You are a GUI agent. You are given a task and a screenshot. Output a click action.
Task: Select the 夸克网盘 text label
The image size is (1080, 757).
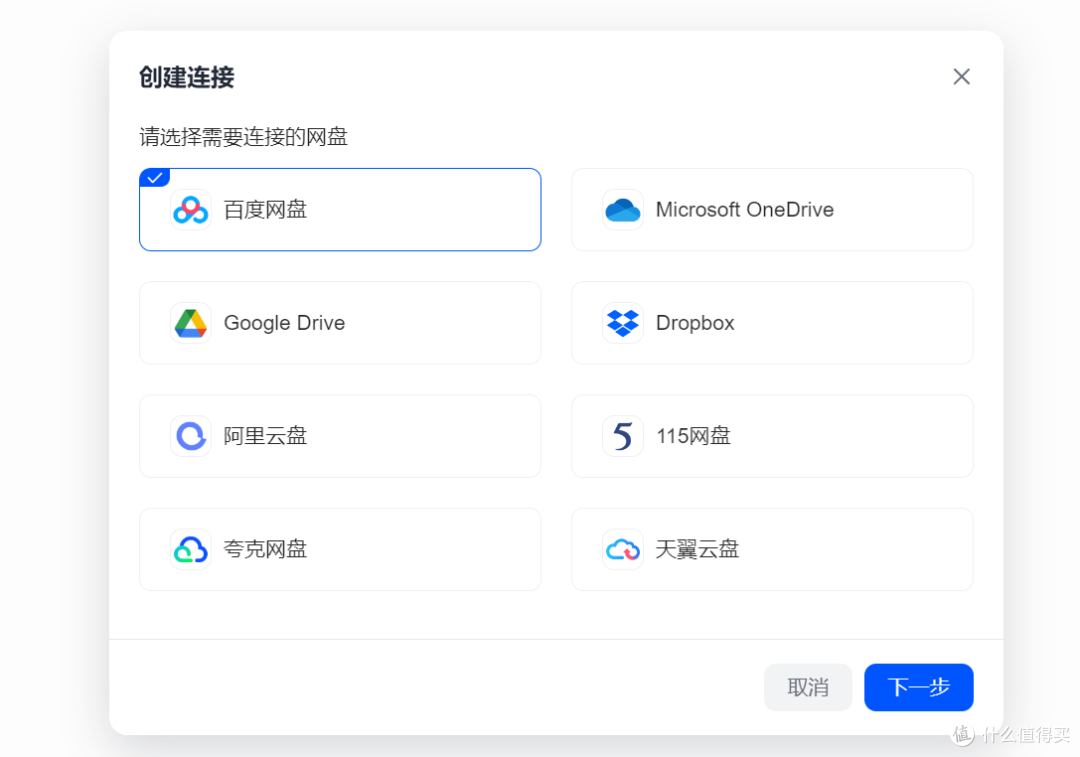tap(265, 549)
